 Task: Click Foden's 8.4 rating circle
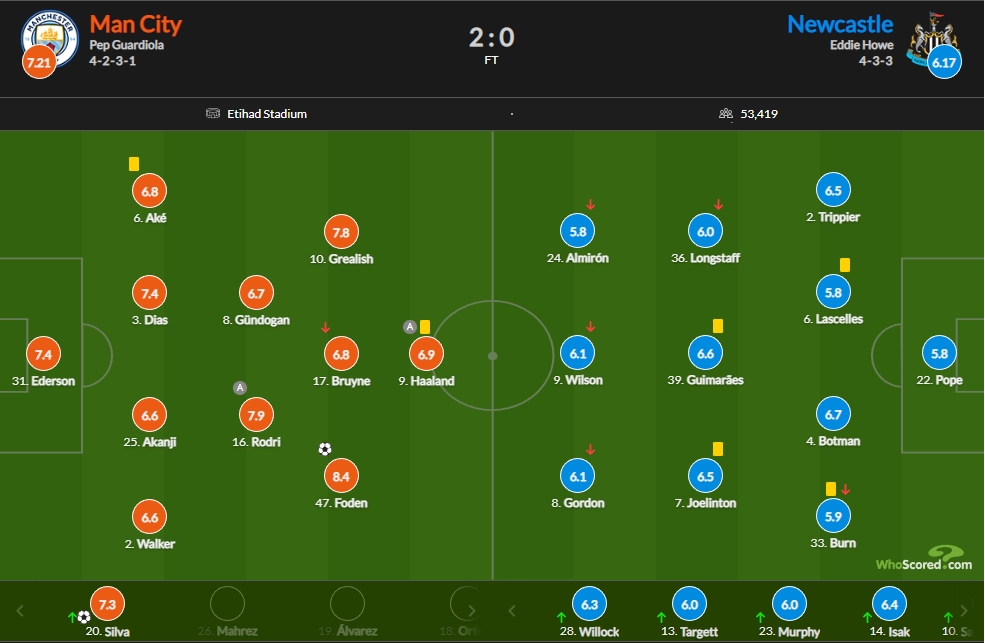[x=341, y=477]
